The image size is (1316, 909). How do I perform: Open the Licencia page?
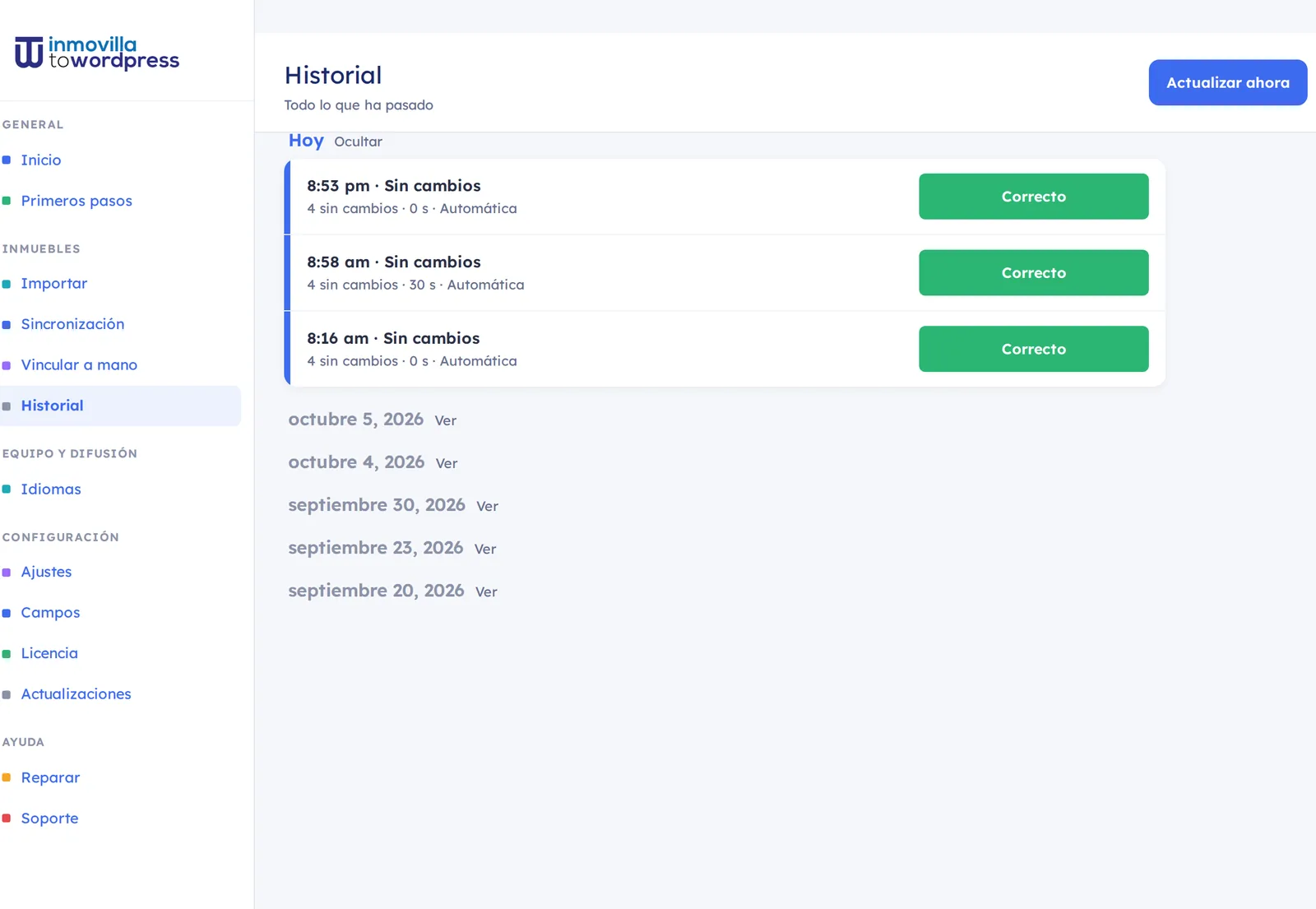click(49, 653)
